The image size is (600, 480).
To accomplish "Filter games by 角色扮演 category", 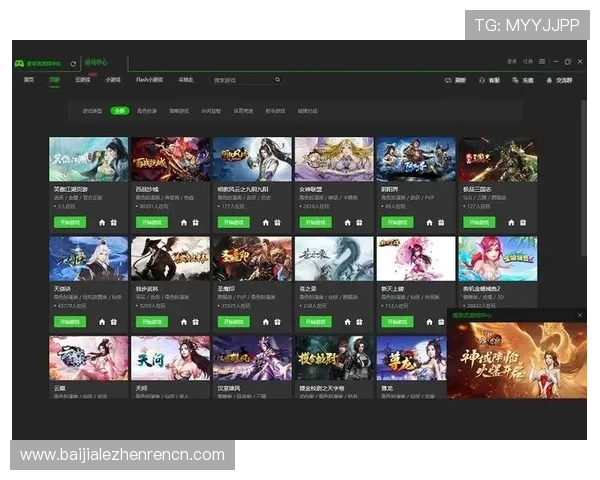I will pyautogui.click(x=147, y=111).
